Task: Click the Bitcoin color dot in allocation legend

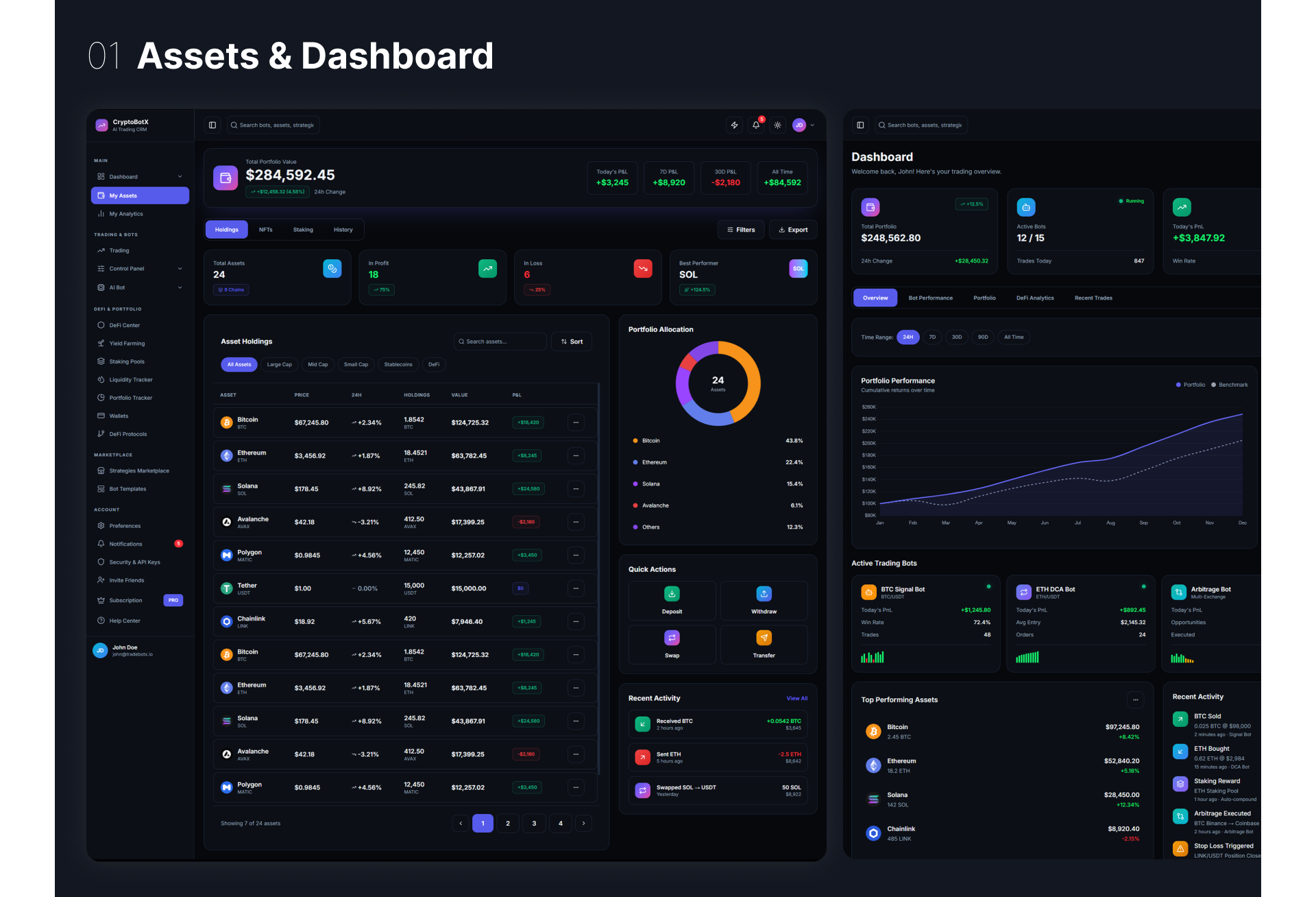Action: tap(635, 441)
